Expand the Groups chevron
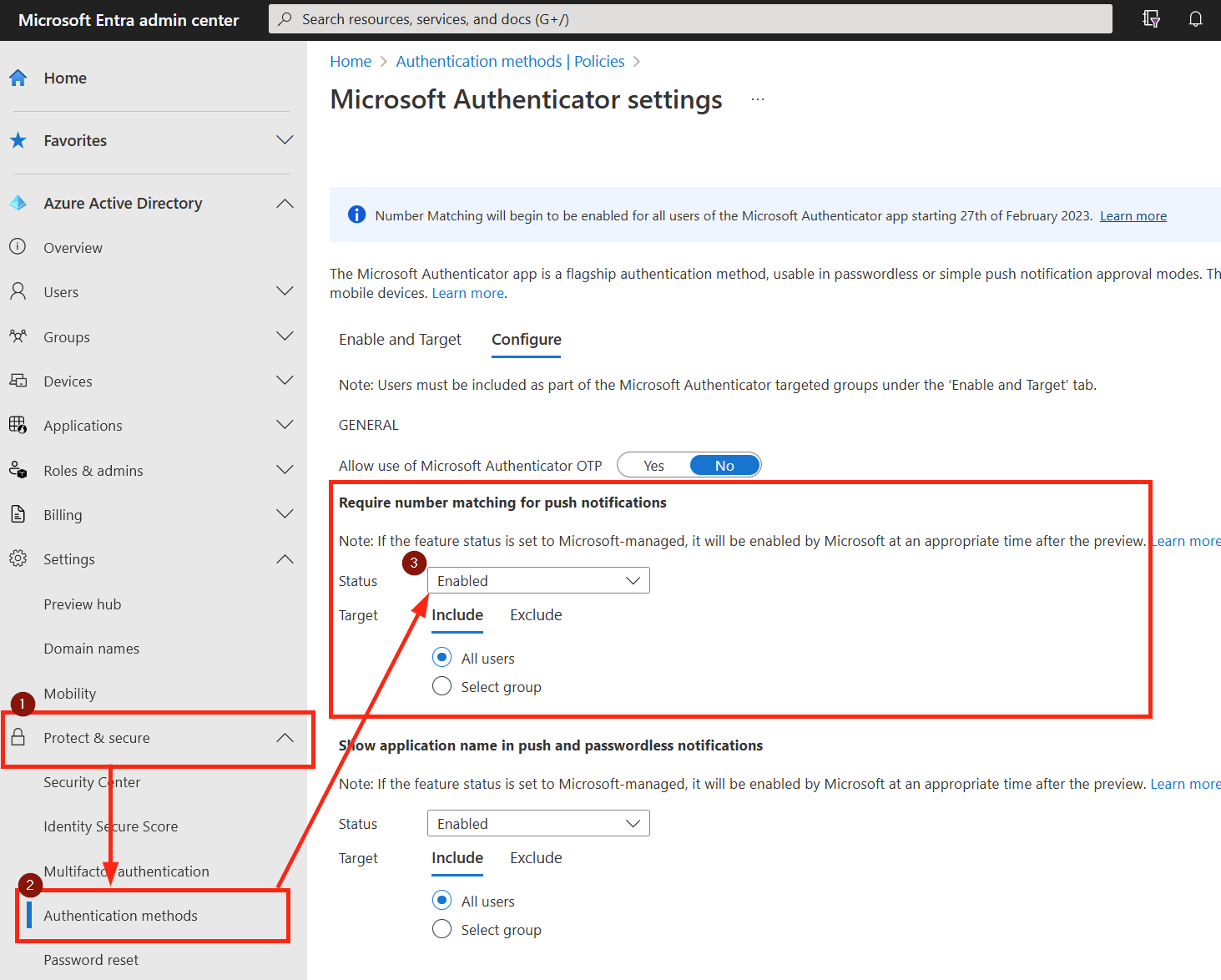Viewport: 1221px width, 980px height. tap(285, 336)
